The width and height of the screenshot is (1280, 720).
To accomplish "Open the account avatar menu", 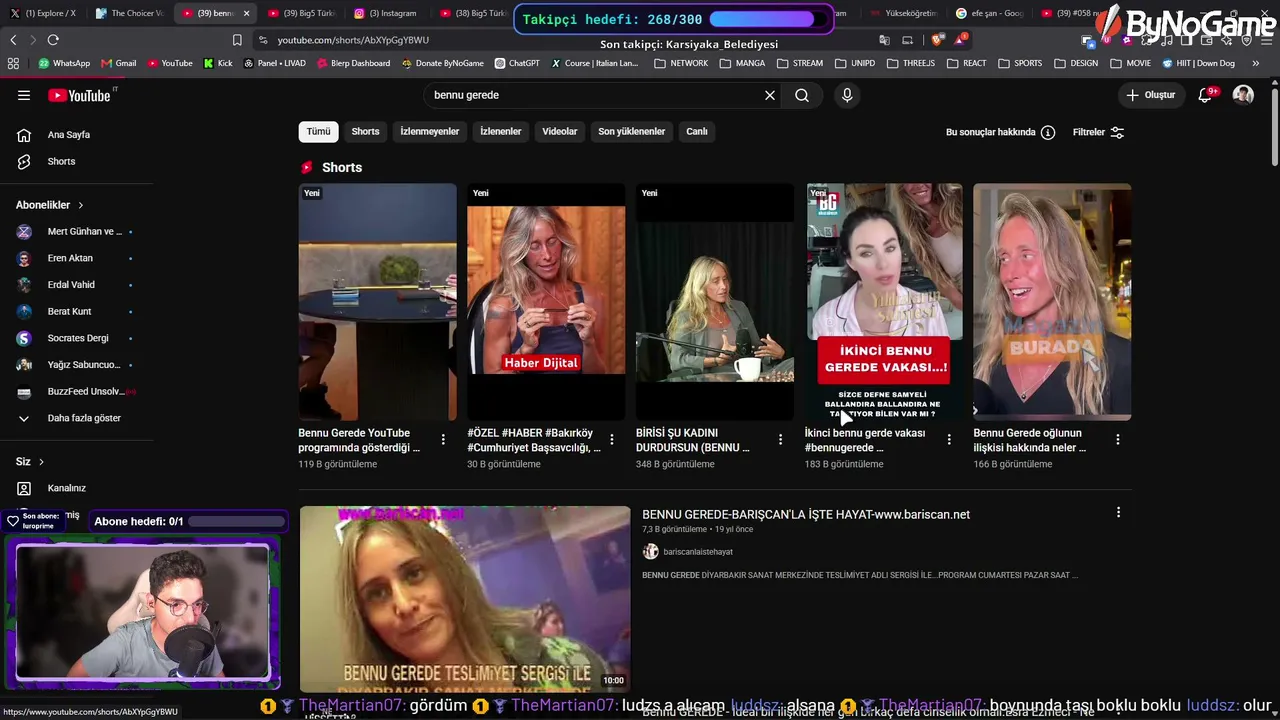I will coord(1243,95).
